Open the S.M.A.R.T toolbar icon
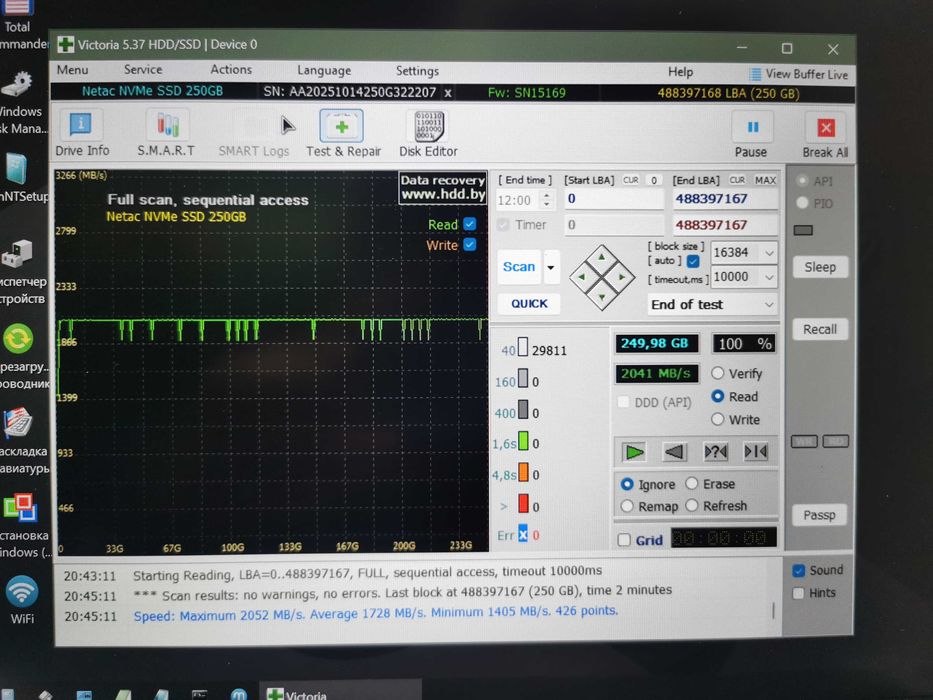933x700 pixels. 166,128
